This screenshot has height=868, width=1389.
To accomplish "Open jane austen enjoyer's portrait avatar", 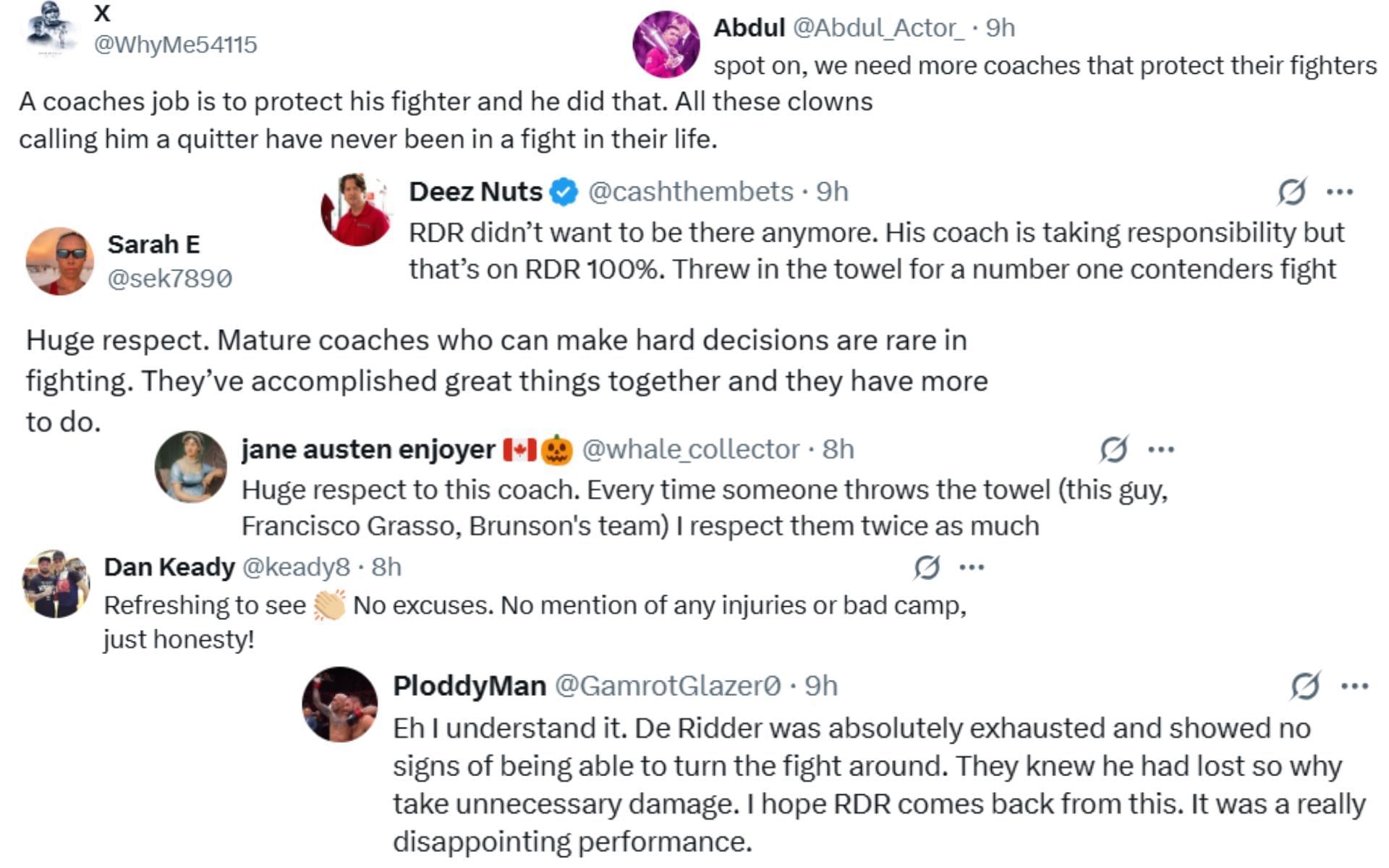I will (x=191, y=467).
